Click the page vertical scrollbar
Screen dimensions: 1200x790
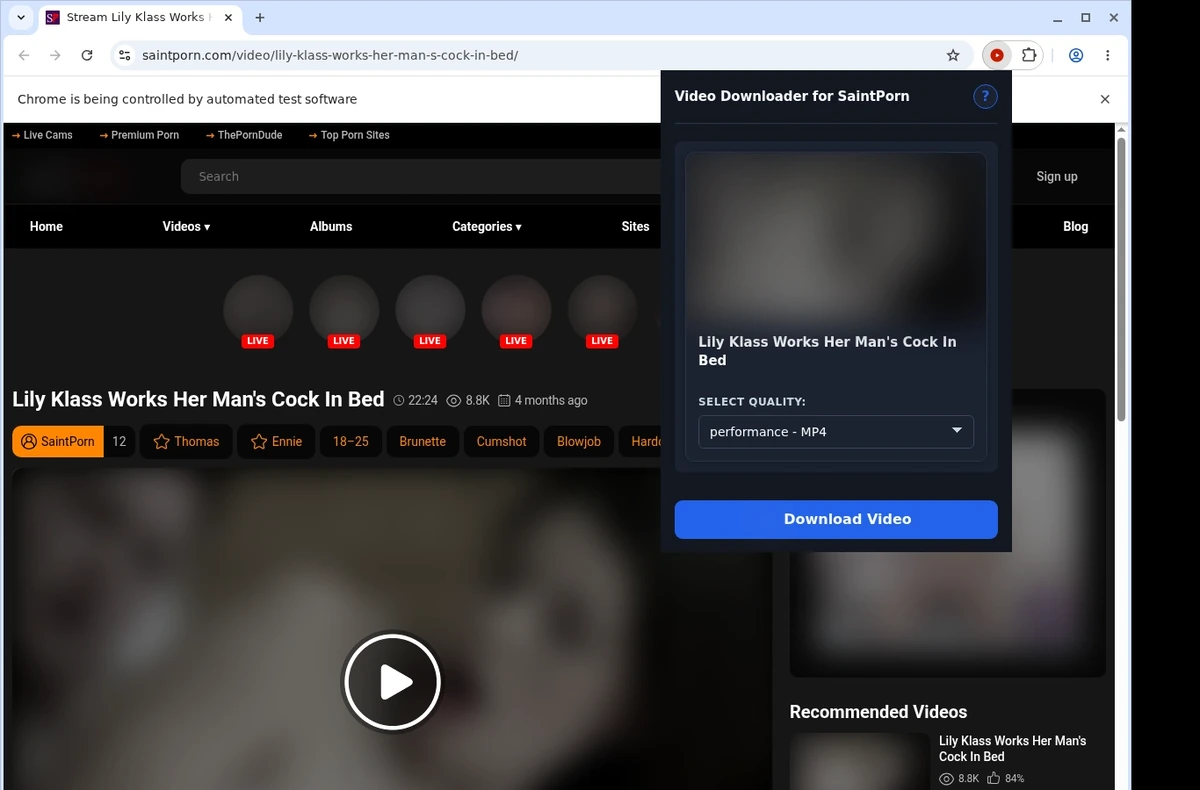coord(1121,280)
